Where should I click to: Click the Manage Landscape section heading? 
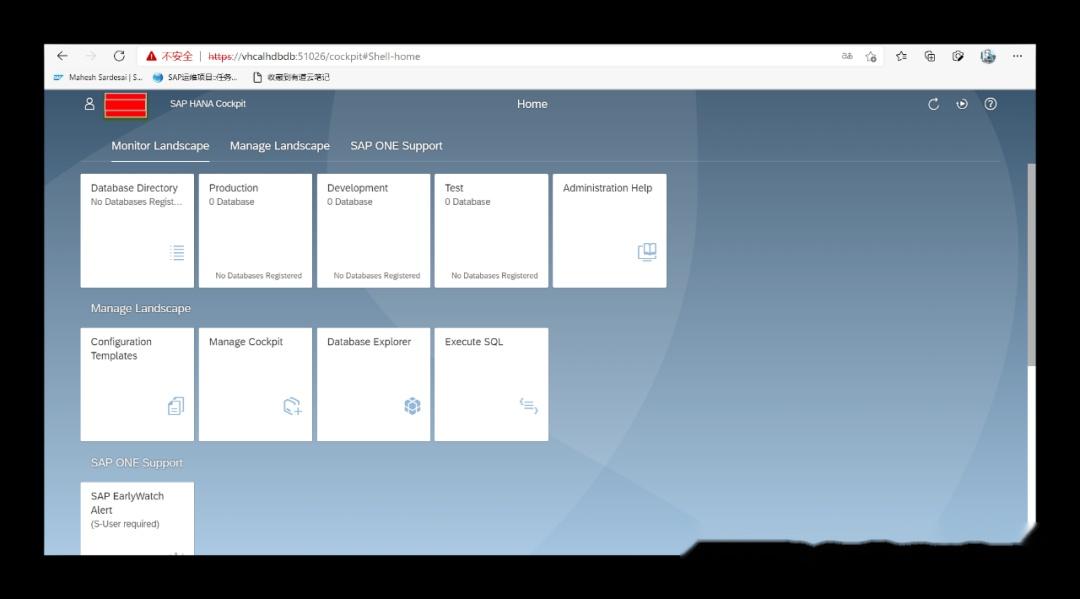(x=141, y=308)
